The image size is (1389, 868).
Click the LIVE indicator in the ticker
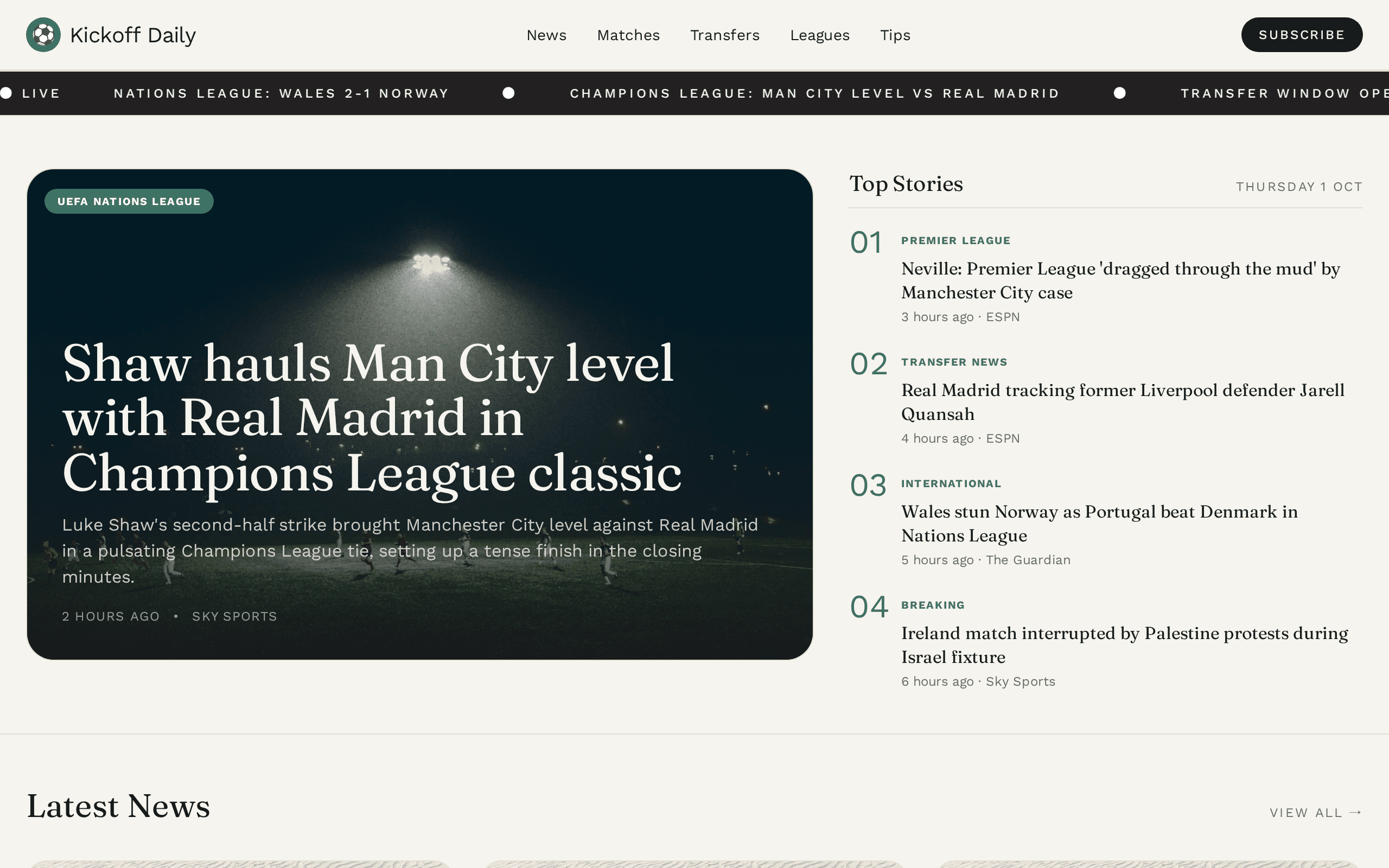pyautogui.click(x=31, y=93)
